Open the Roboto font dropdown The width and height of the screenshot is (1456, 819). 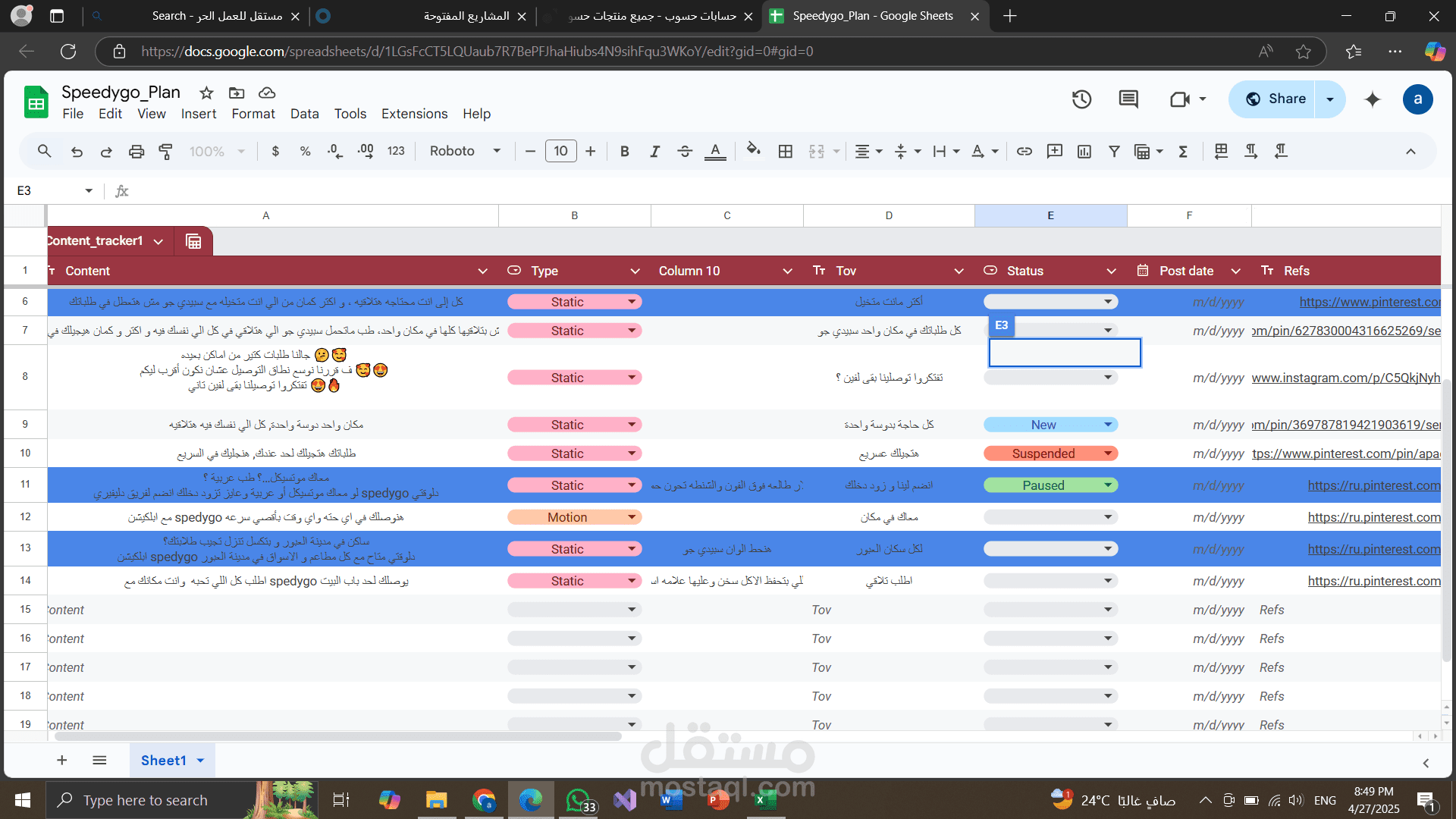465,151
